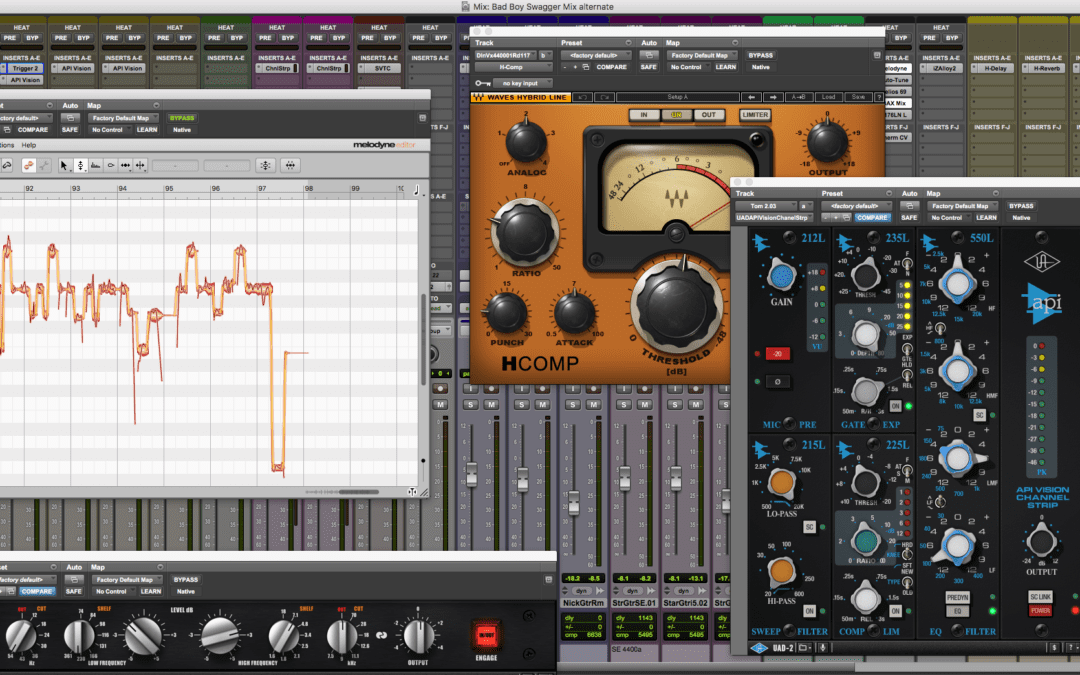Click the H-Comp THRESHOLD knob
Image resolution: width=1080 pixels, height=675 pixels.
pos(676,305)
